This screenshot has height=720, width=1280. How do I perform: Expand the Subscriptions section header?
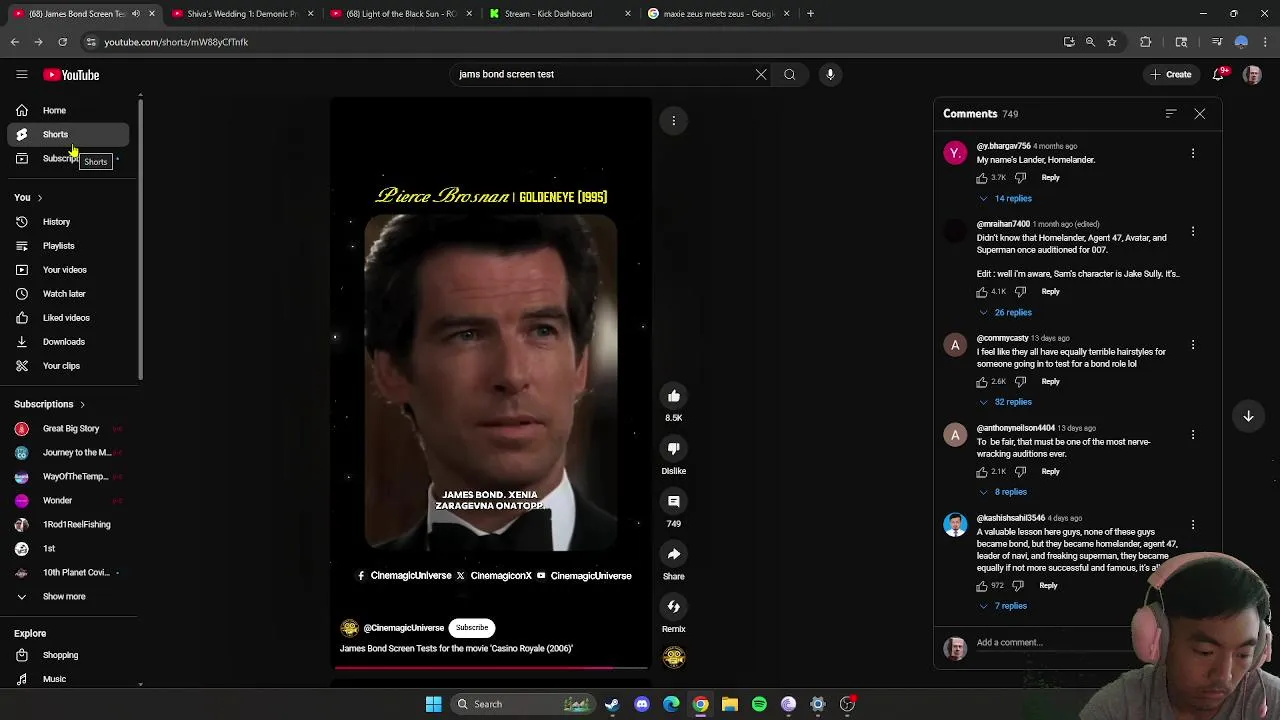[50, 404]
